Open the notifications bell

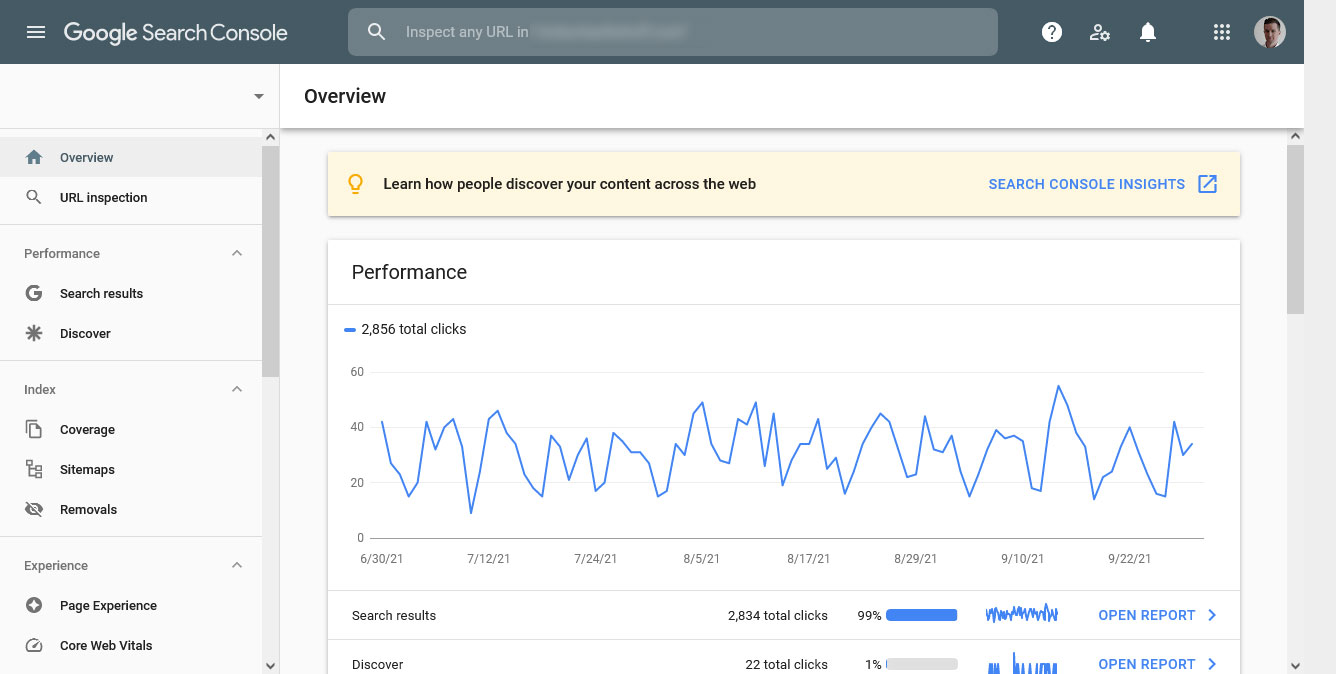[x=1148, y=32]
